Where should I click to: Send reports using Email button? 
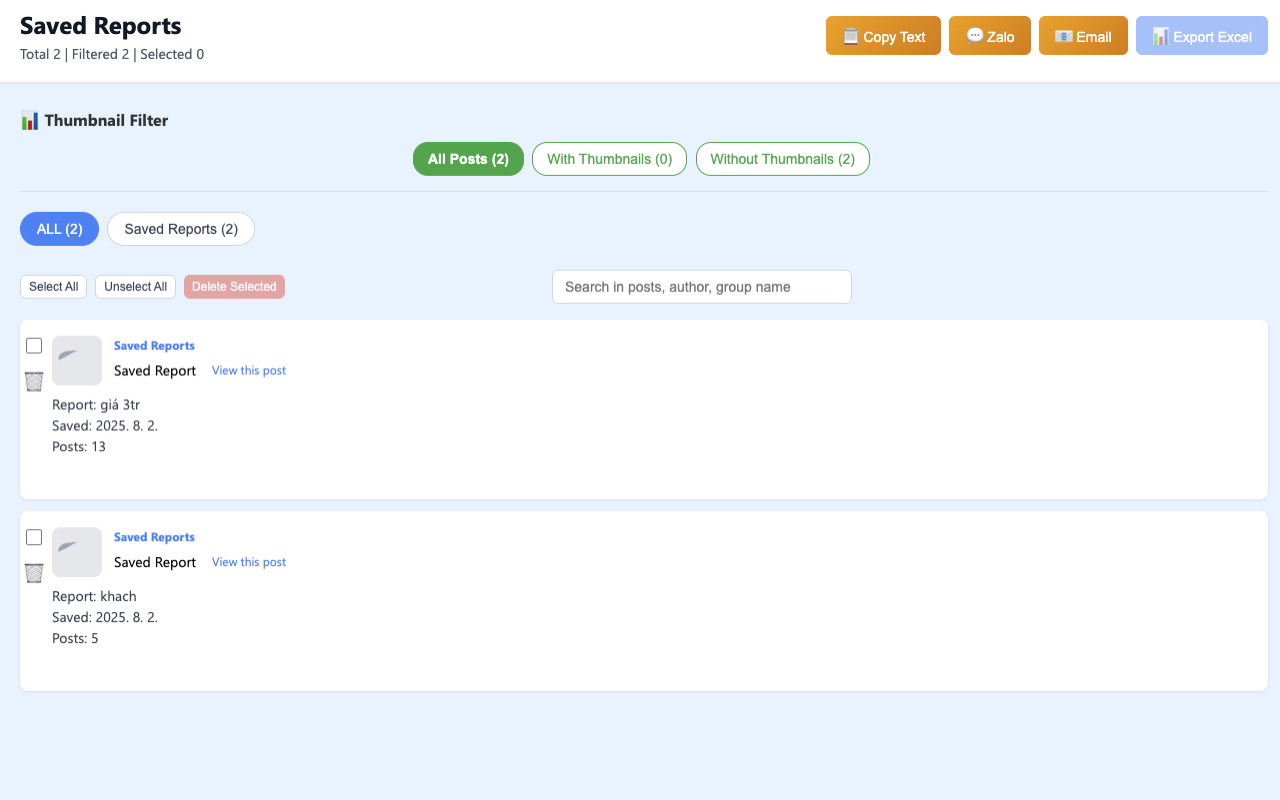(1083, 36)
